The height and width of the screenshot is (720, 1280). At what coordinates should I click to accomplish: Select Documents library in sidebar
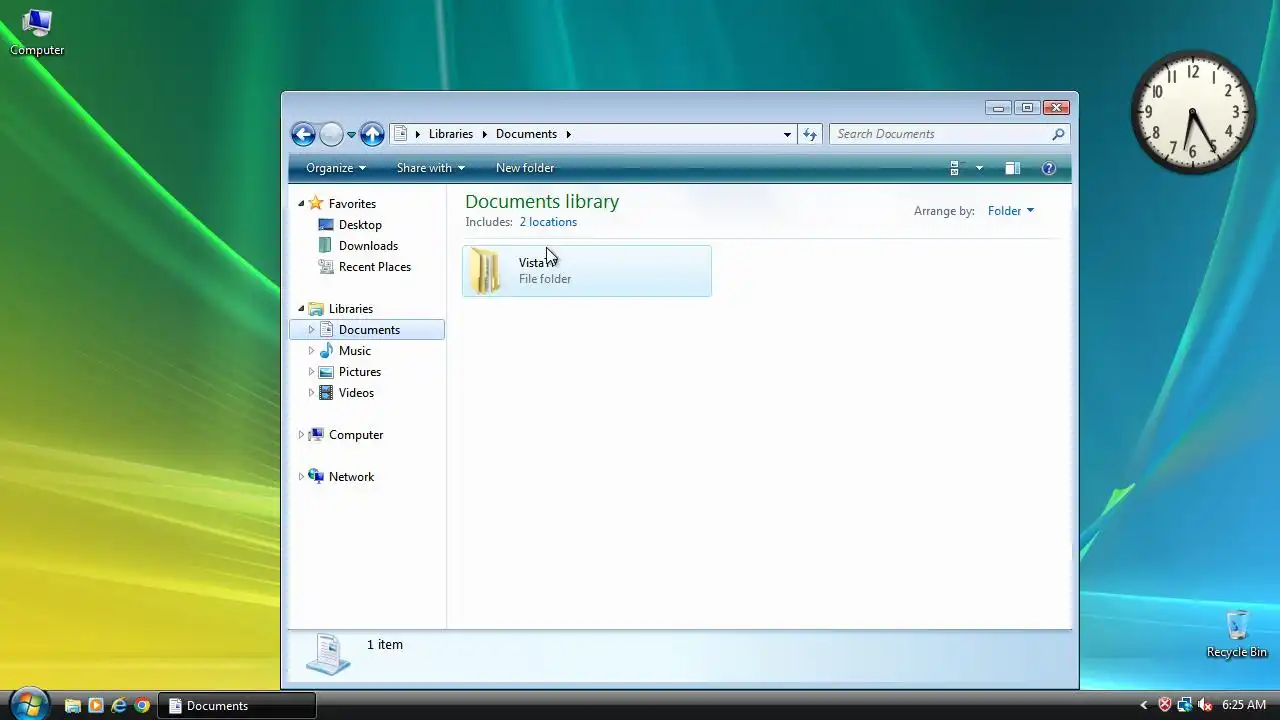369,330
